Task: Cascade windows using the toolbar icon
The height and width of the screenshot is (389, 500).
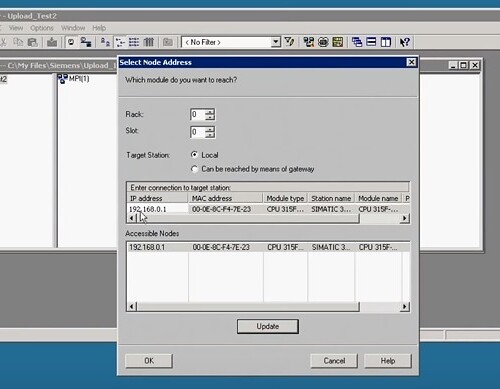Action: [357, 42]
